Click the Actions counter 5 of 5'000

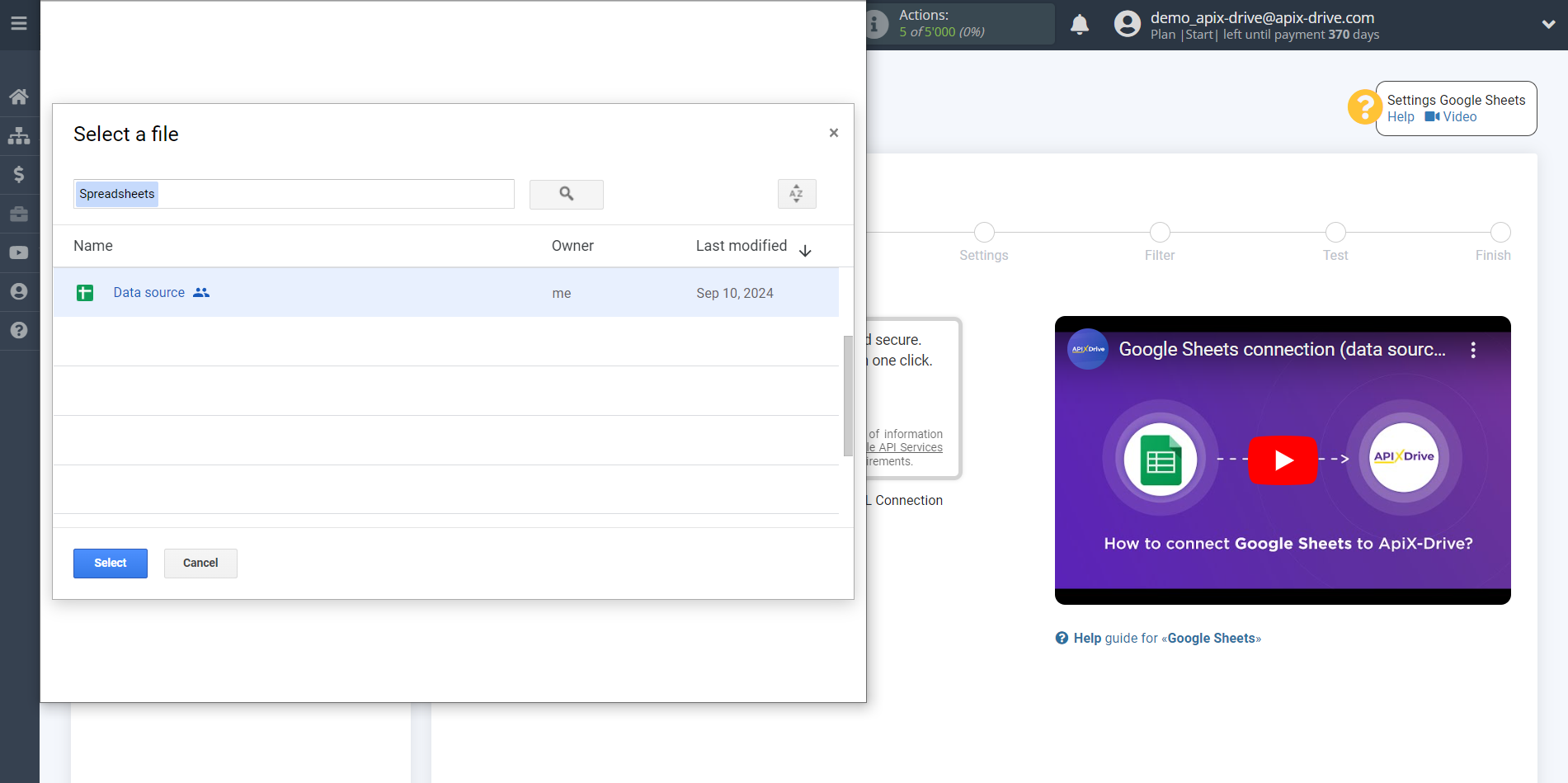[x=942, y=32]
